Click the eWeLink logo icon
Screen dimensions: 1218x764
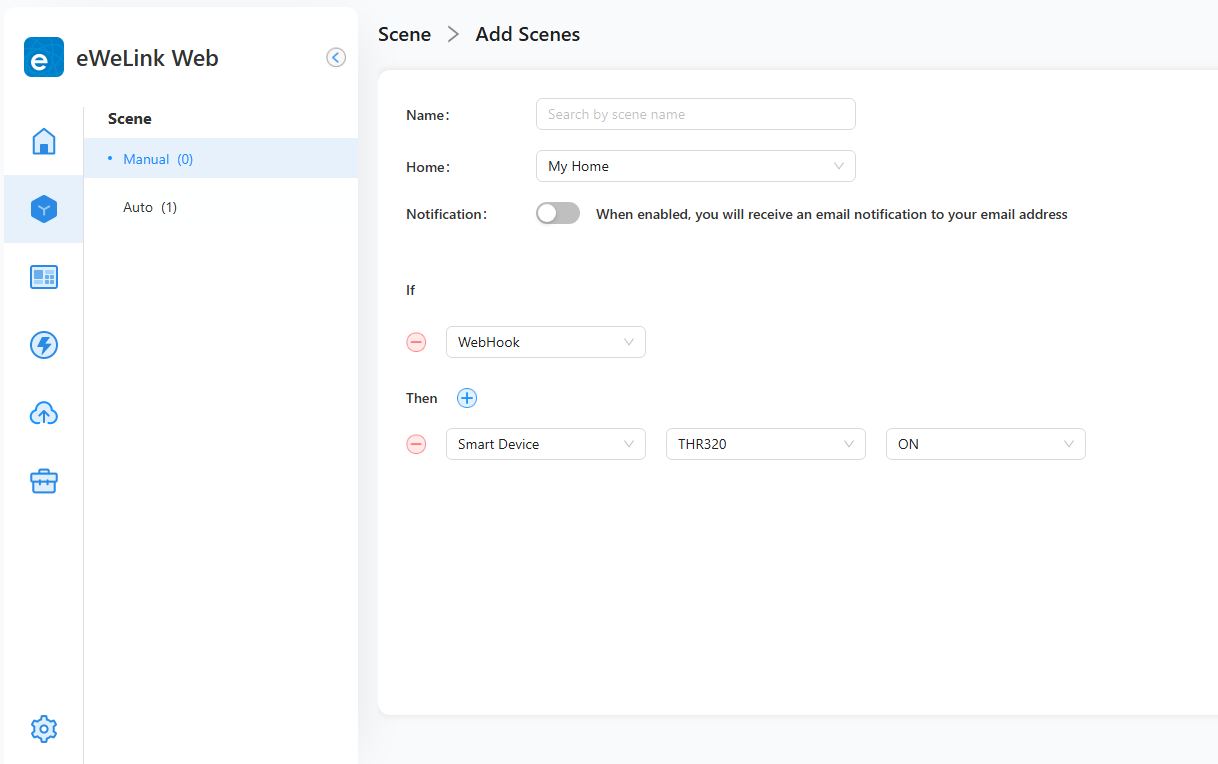tap(44, 58)
